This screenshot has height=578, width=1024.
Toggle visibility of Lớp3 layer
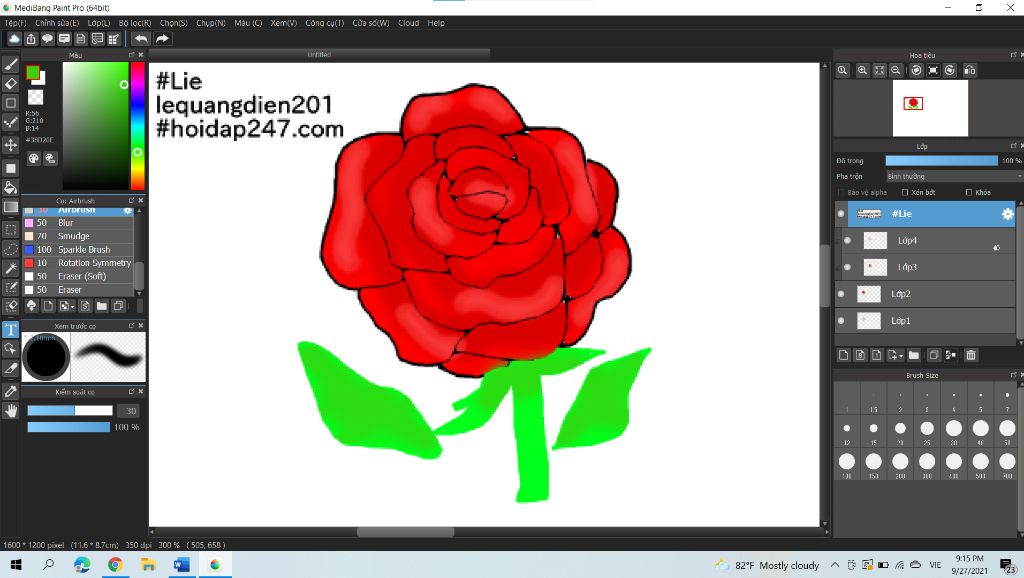point(847,267)
